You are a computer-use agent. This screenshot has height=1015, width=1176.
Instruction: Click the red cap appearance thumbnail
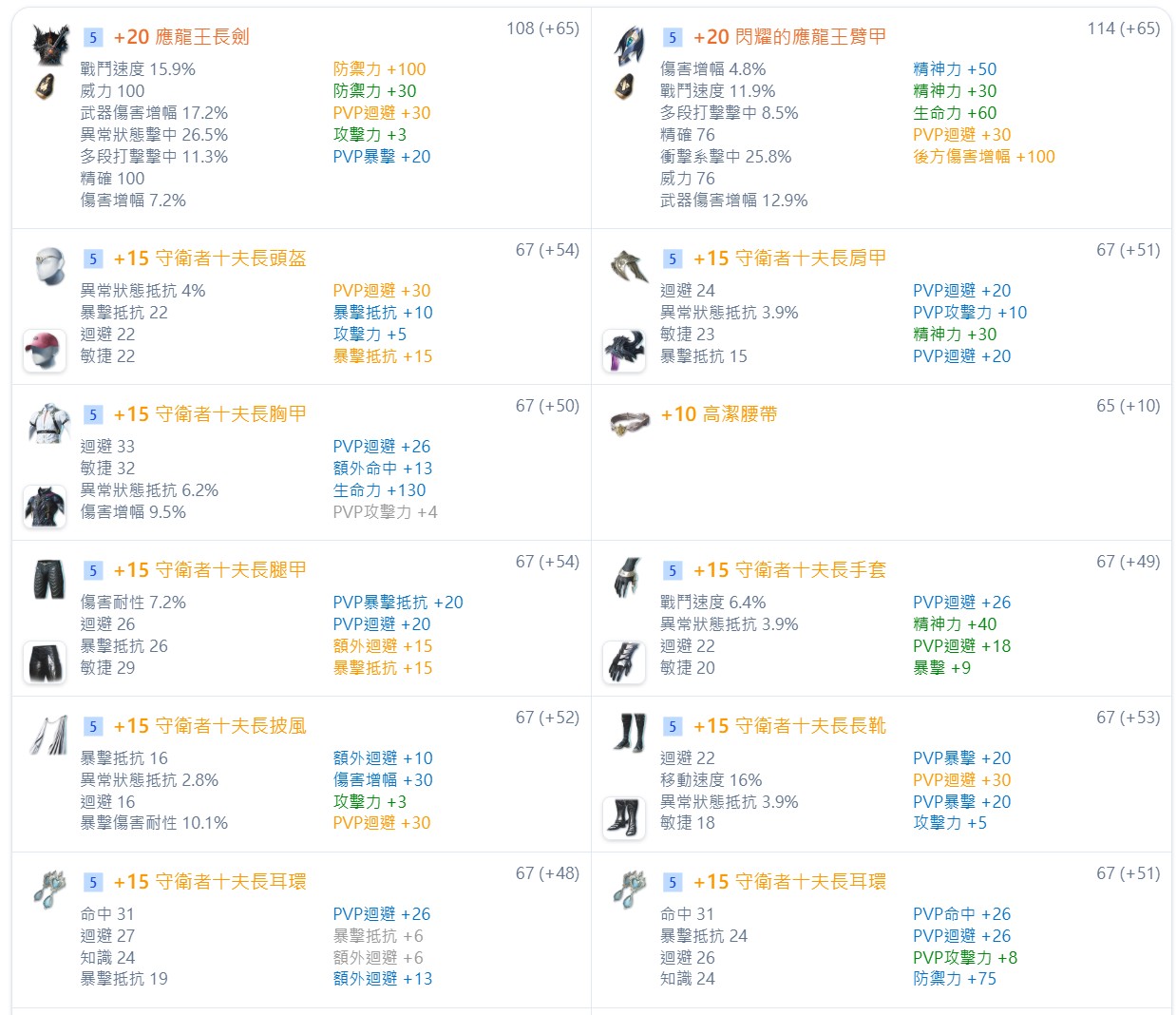(x=45, y=351)
